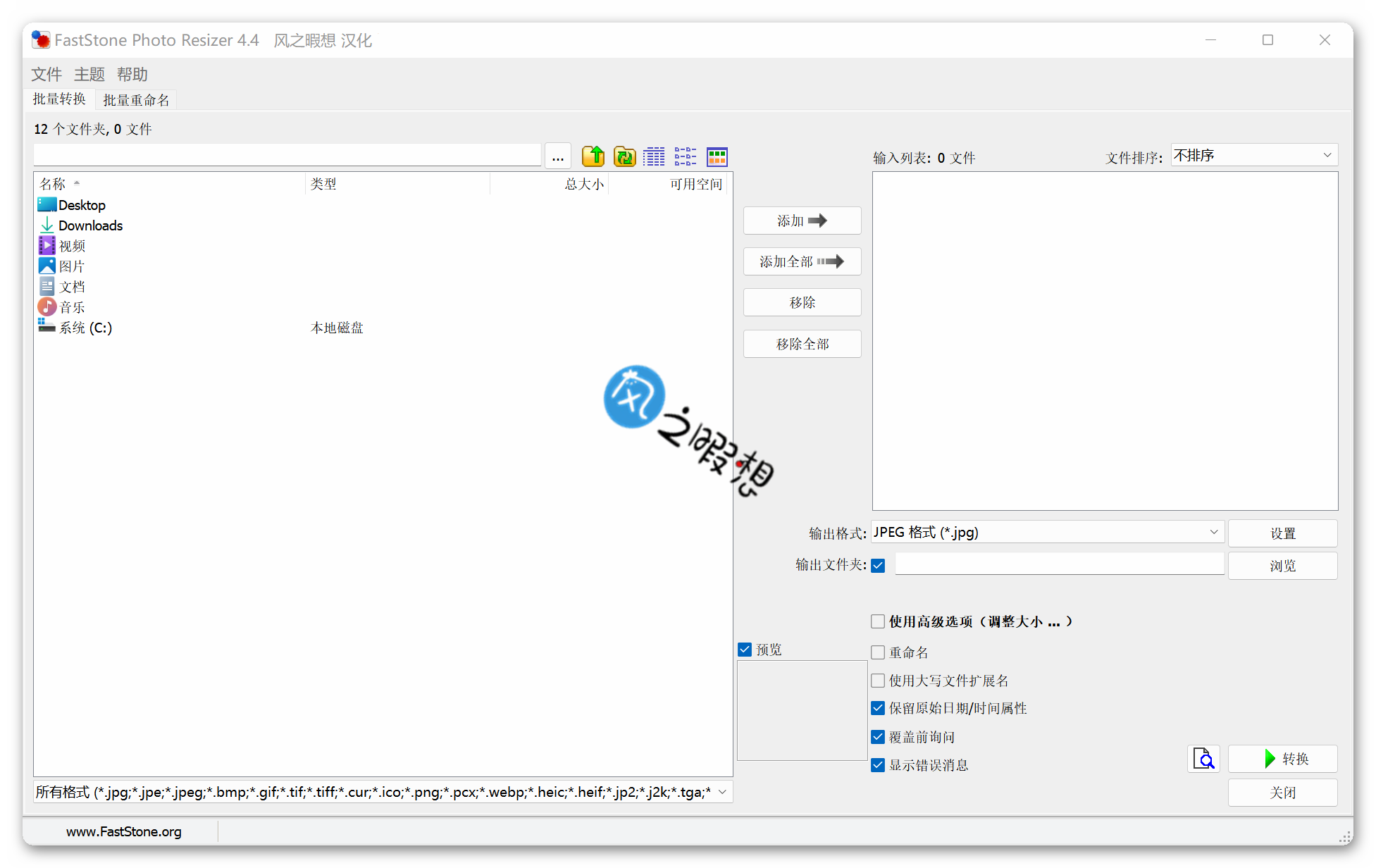Open the 主题 menu
1376x868 pixels.
click(89, 74)
